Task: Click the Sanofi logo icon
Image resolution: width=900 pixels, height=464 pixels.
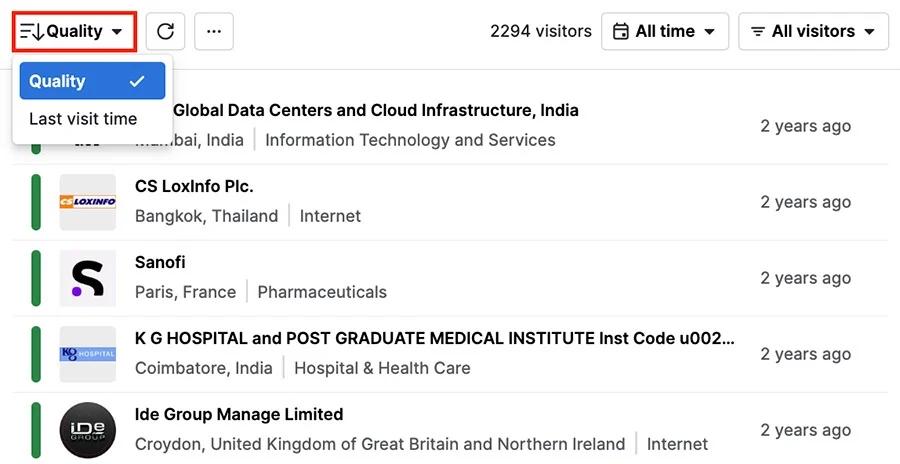Action: (x=88, y=278)
